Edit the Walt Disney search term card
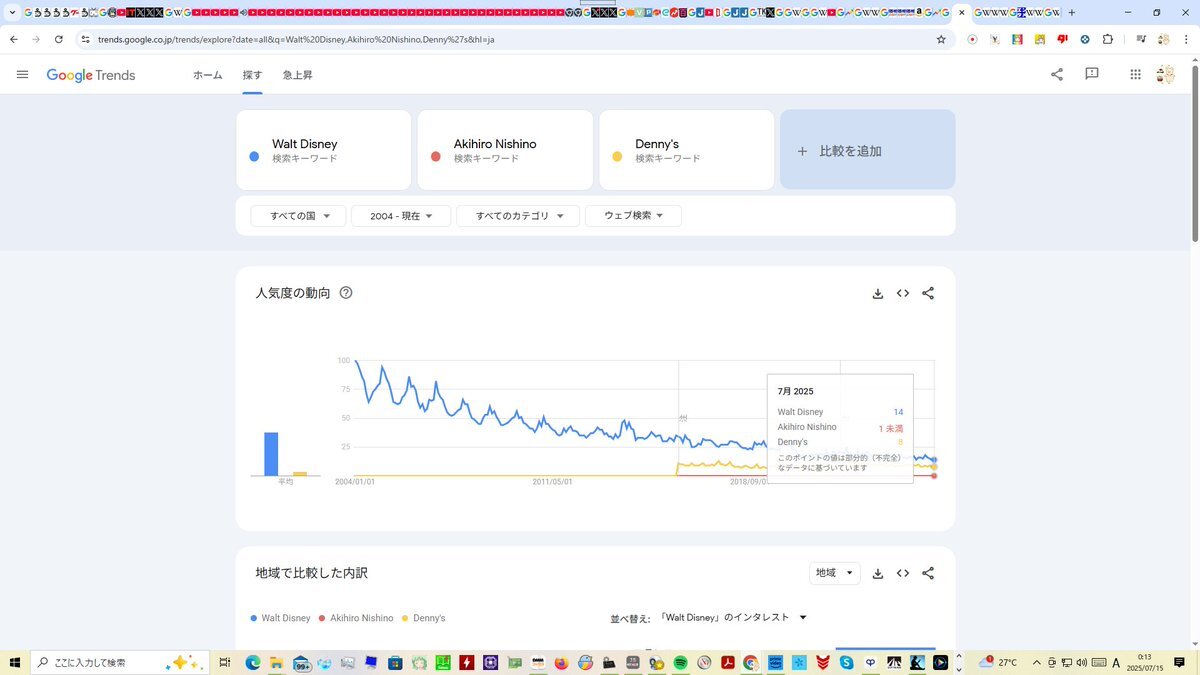 point(323,150)
